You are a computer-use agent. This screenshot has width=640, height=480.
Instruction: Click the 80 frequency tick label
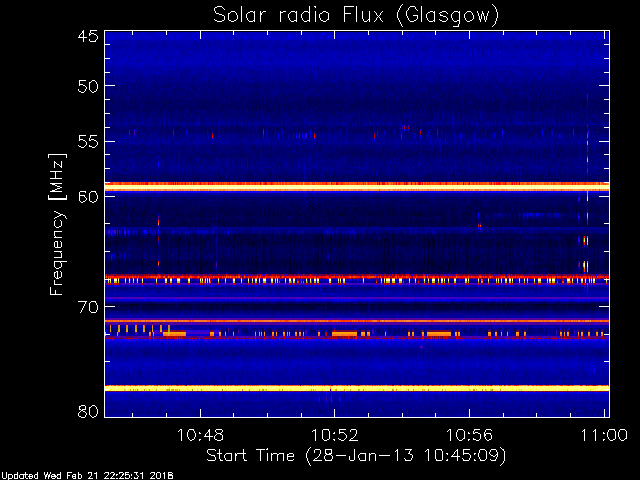pyautogui.click(x=88, y=411)
